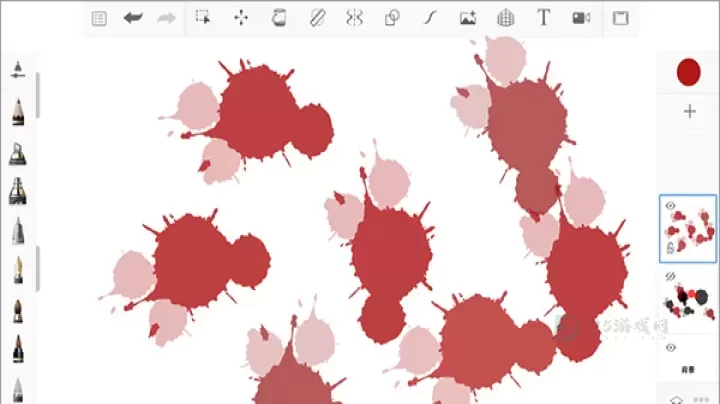Select the Draw Styles shapes tool
Image resolution: width=720 pixels, height=404 pixels.
[392, 18]
